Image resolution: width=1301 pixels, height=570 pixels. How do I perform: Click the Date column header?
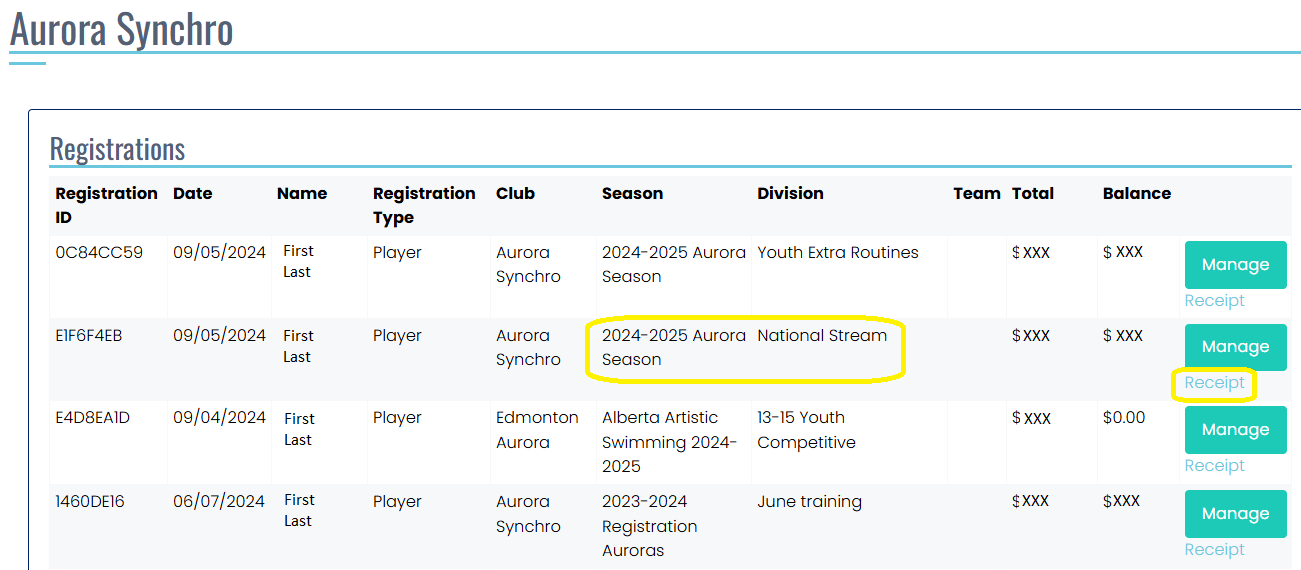(192, 194)
